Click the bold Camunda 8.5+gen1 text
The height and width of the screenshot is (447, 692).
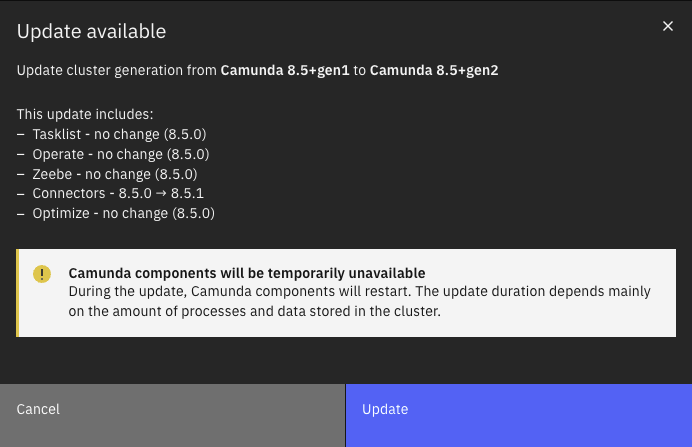click(x=285, y=72)
